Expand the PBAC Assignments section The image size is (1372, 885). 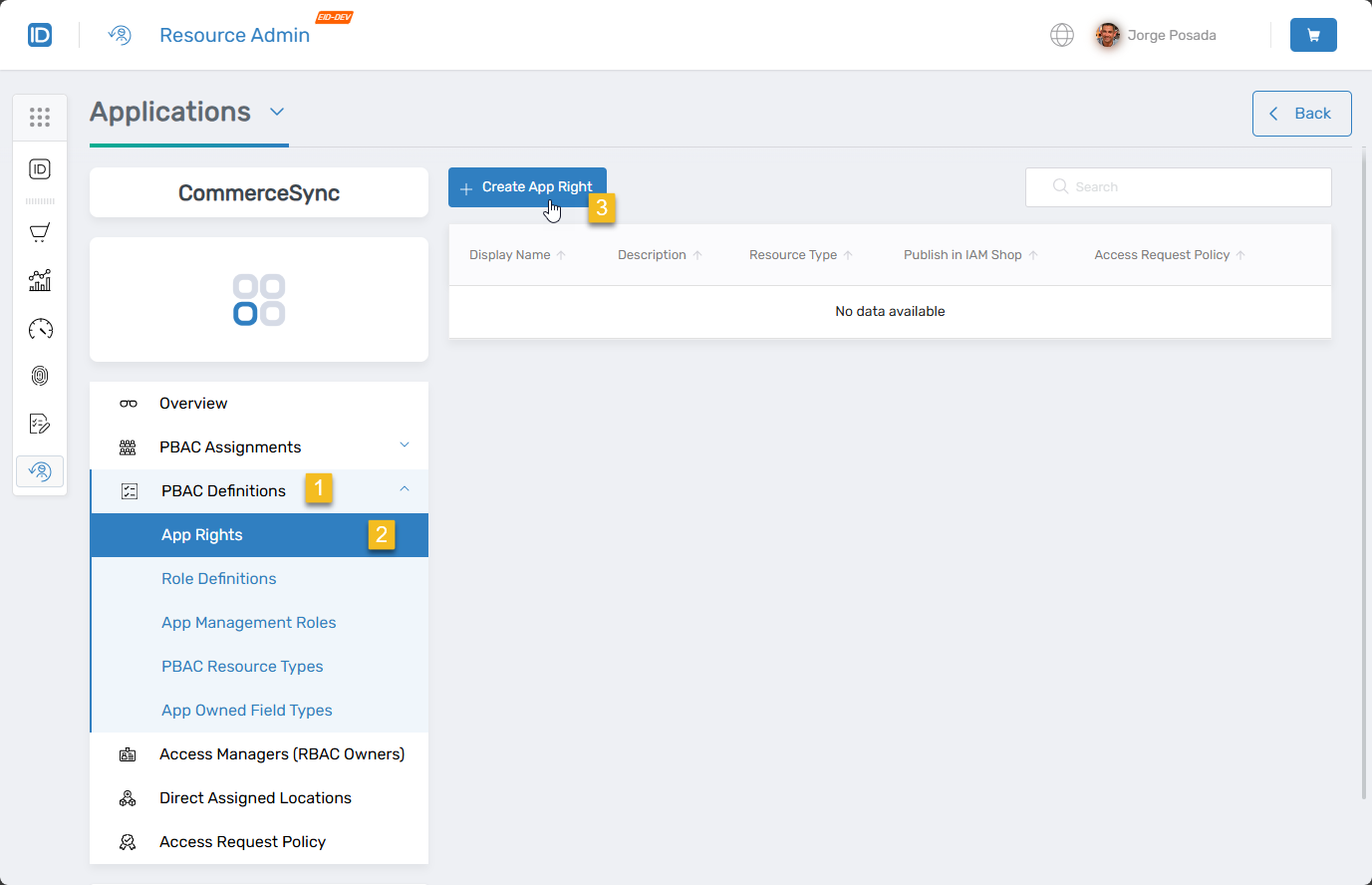pos(404,445)
